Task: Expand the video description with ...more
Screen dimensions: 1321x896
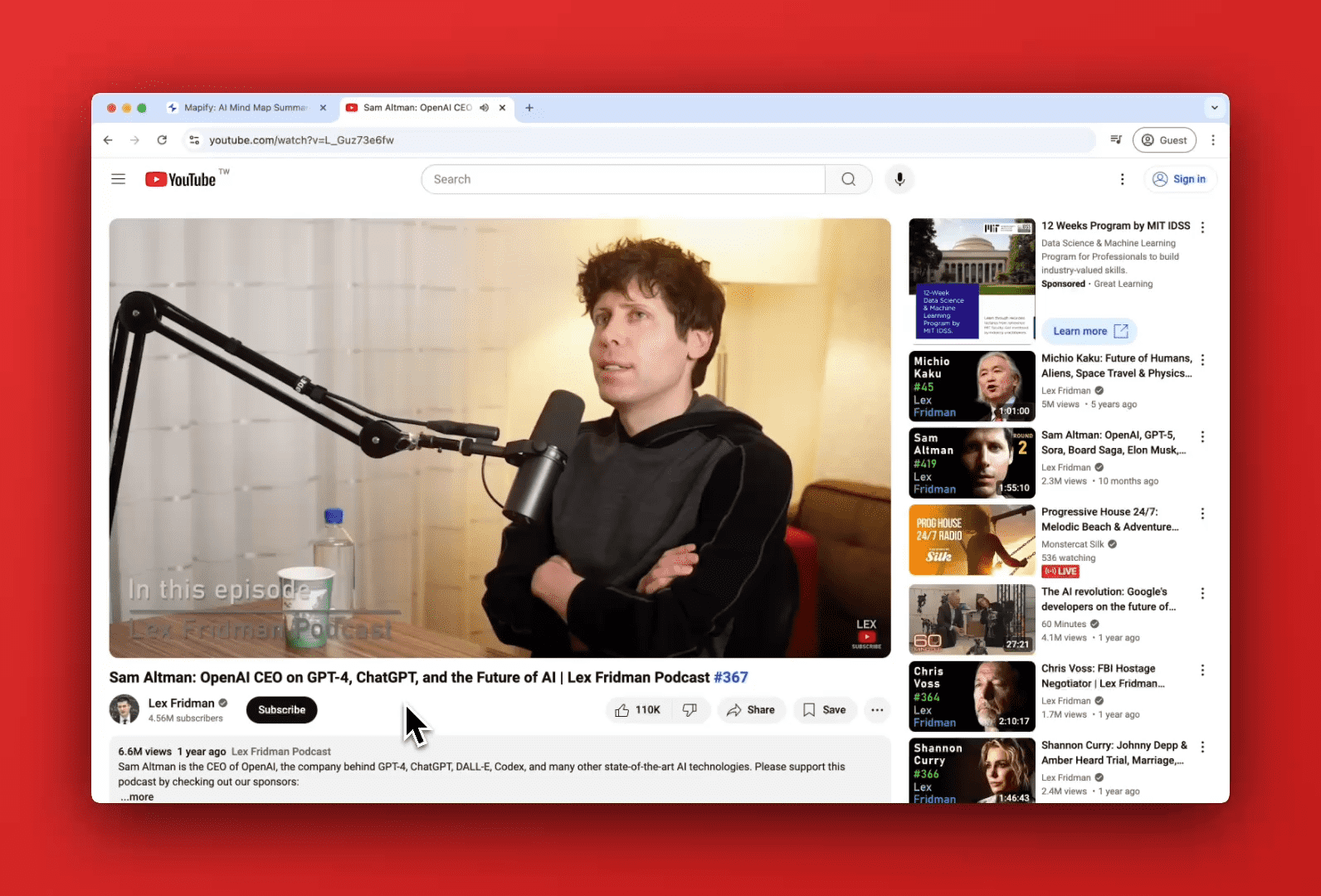Action: tap(137, 796)
